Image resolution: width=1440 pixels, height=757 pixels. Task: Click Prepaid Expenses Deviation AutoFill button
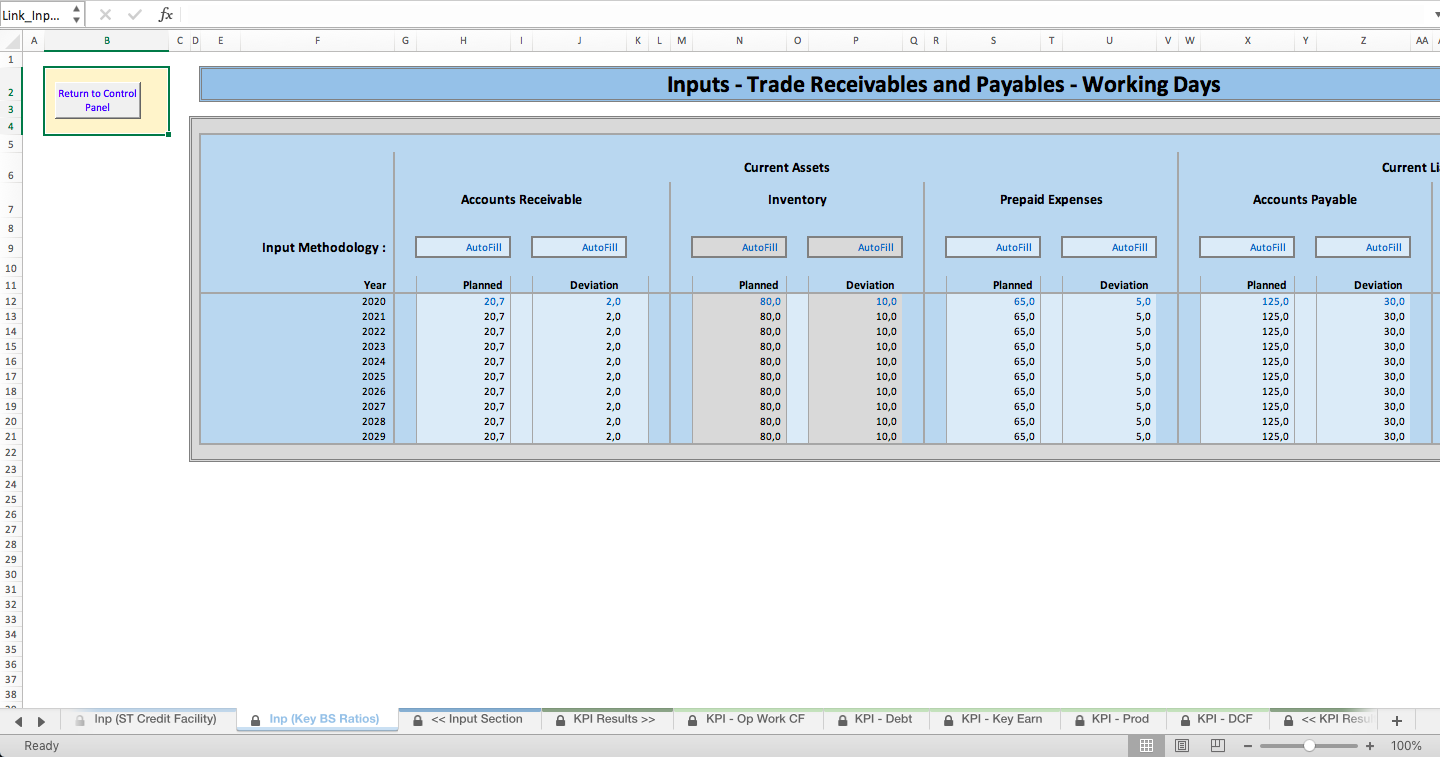(x=1110, y=247)
